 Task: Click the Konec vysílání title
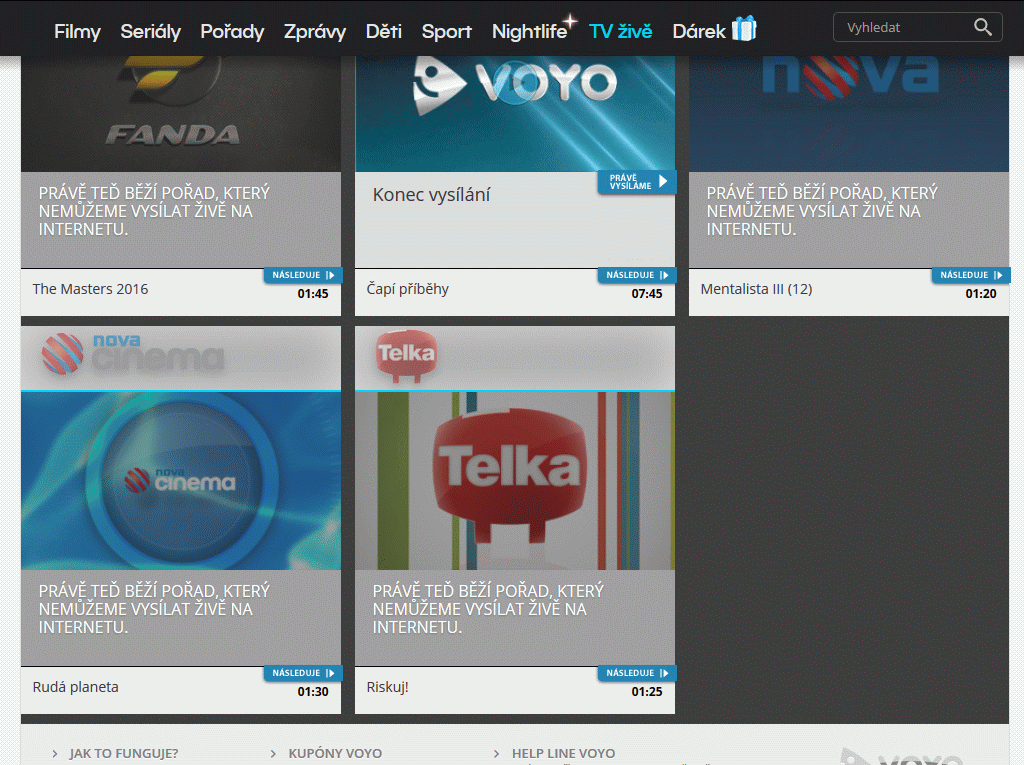pos(431,195)
